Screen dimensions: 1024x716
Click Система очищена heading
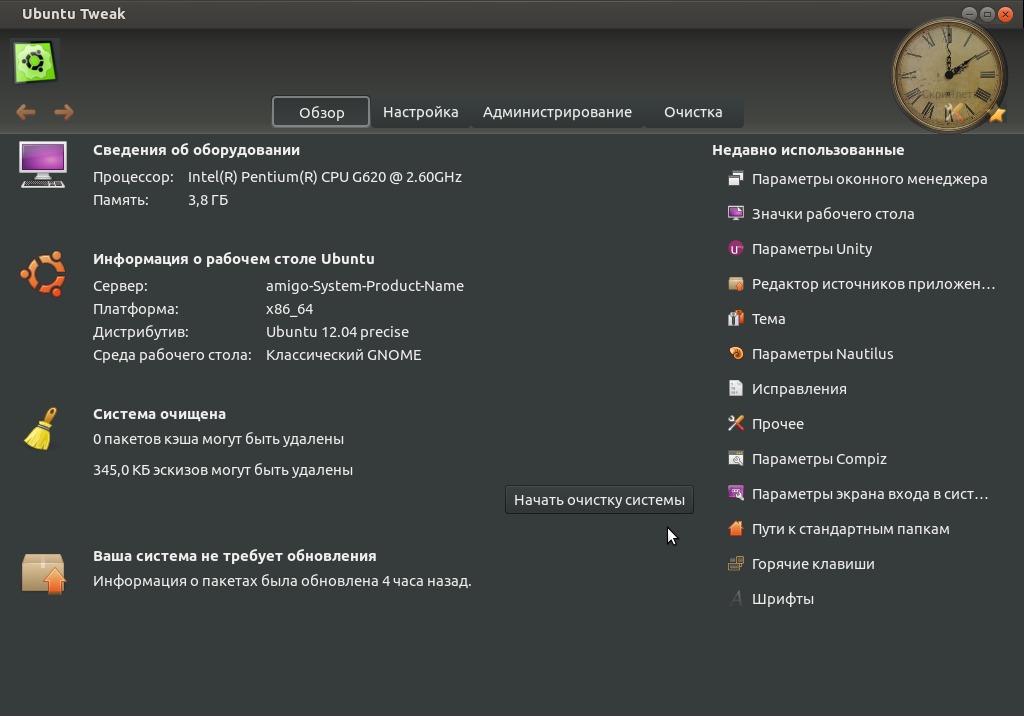coord(159,414)
